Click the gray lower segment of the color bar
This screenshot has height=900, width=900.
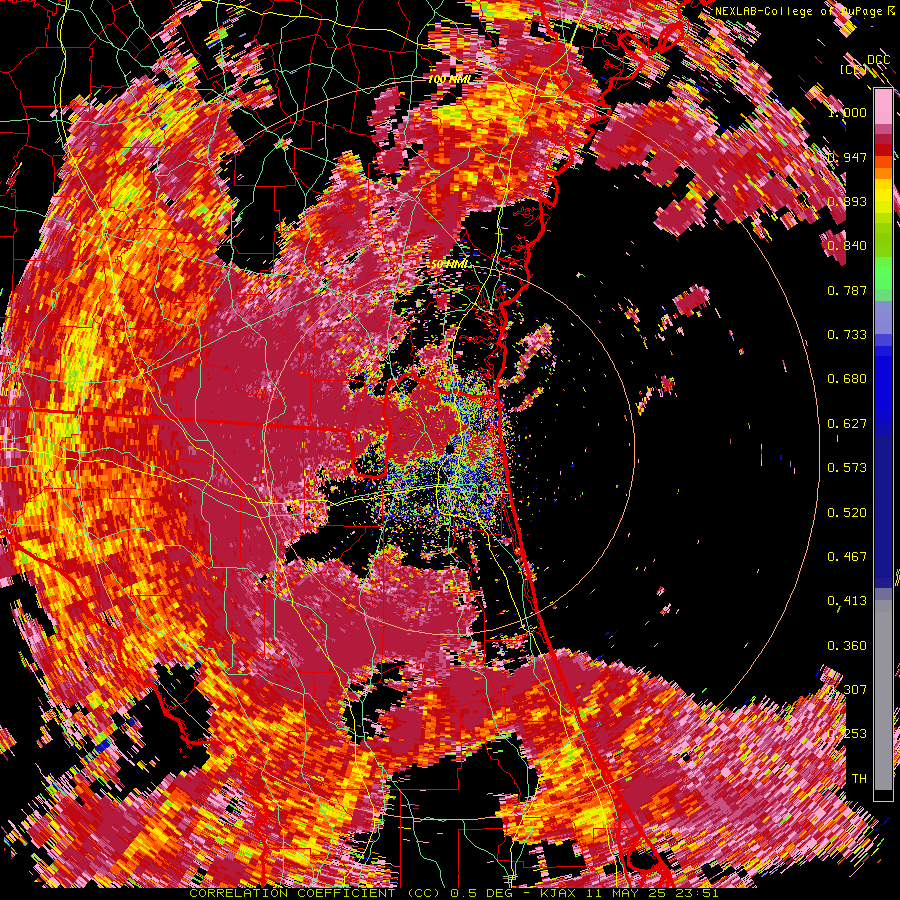[x=883, y=695]
